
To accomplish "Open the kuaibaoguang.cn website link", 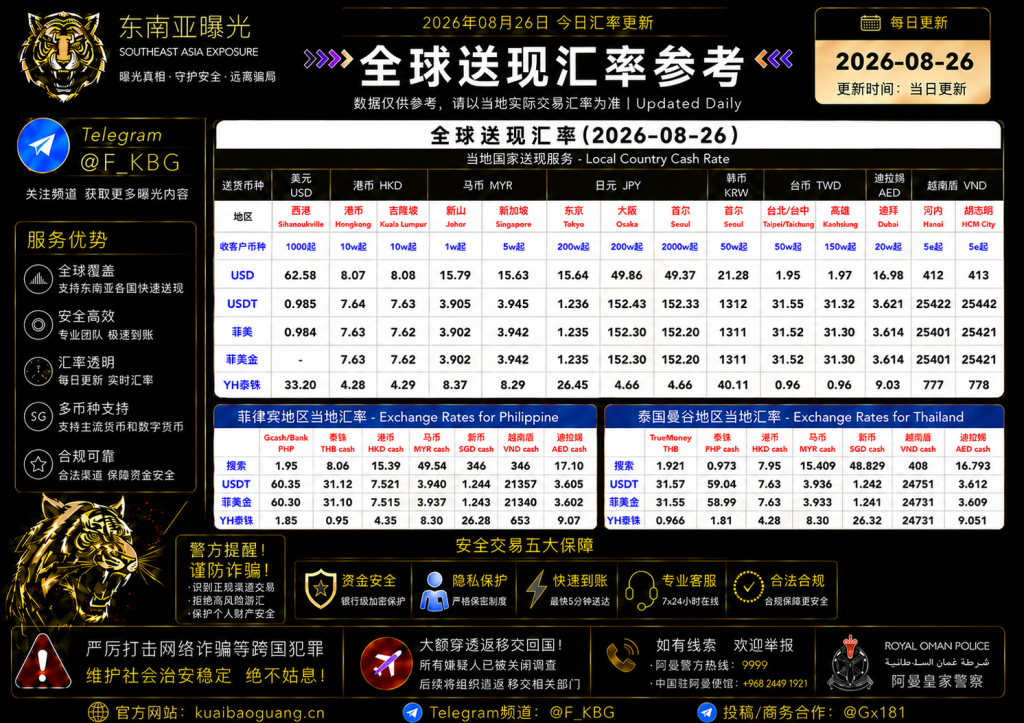I will [x=260, y=712].
